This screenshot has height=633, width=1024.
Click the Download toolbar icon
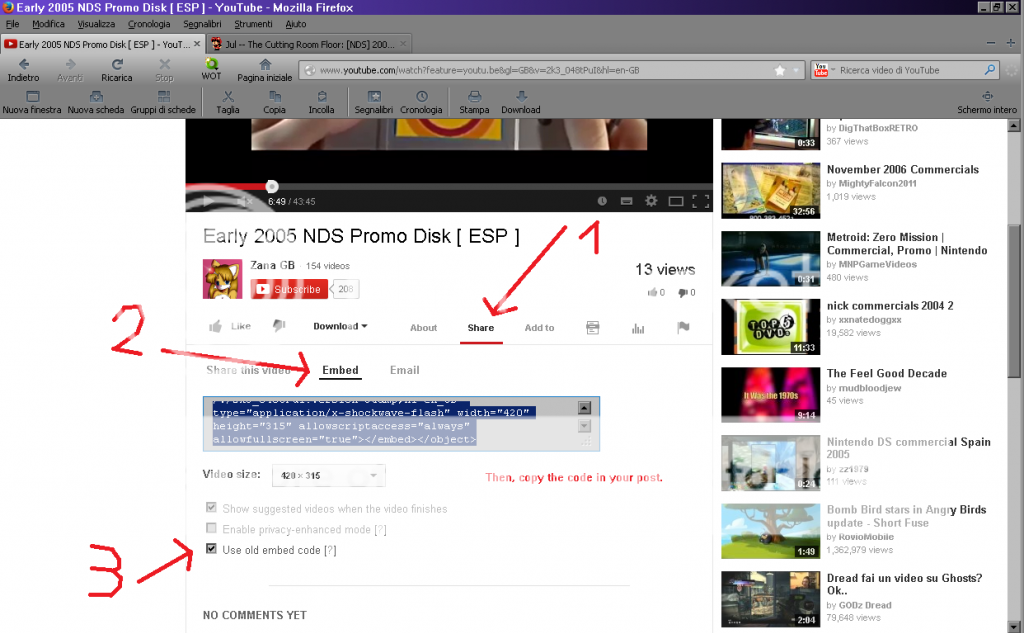[520, 98]
